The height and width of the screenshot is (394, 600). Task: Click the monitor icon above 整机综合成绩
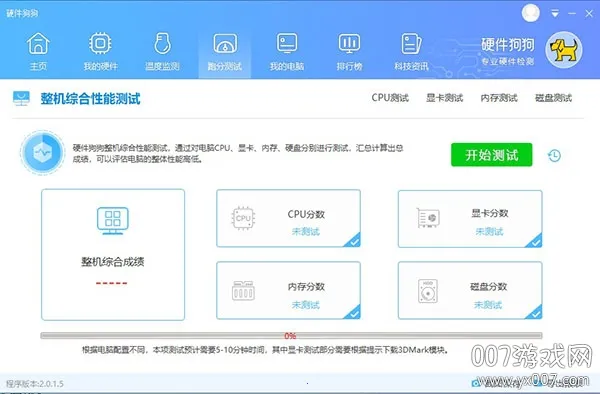click(112, 221)
